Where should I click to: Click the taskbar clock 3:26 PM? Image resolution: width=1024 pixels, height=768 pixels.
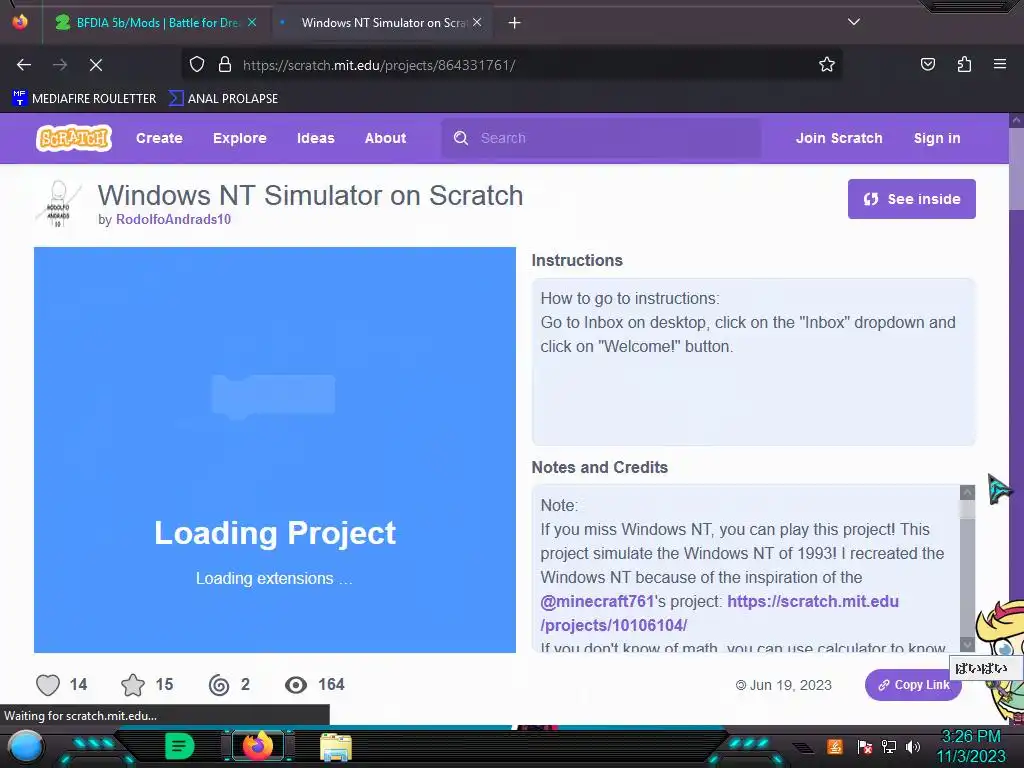[971, 737]
